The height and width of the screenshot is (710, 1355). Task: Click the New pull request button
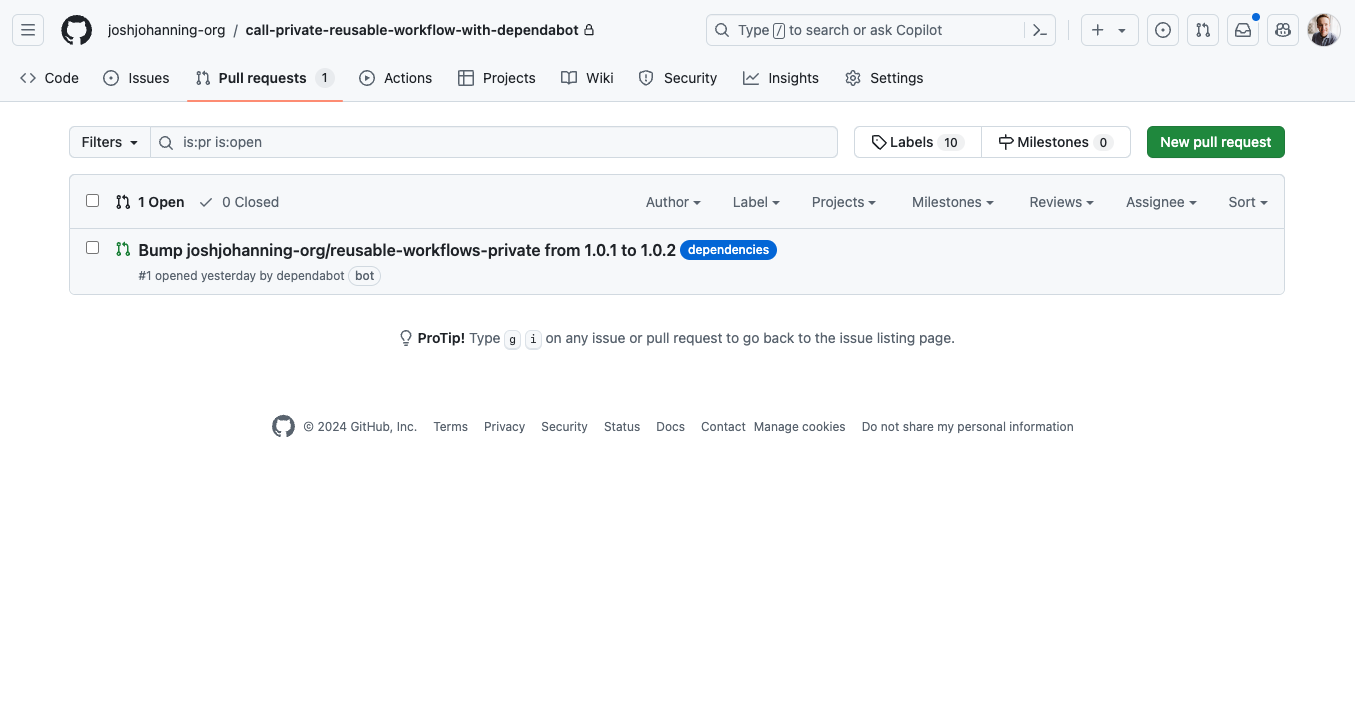[1215, 141]
